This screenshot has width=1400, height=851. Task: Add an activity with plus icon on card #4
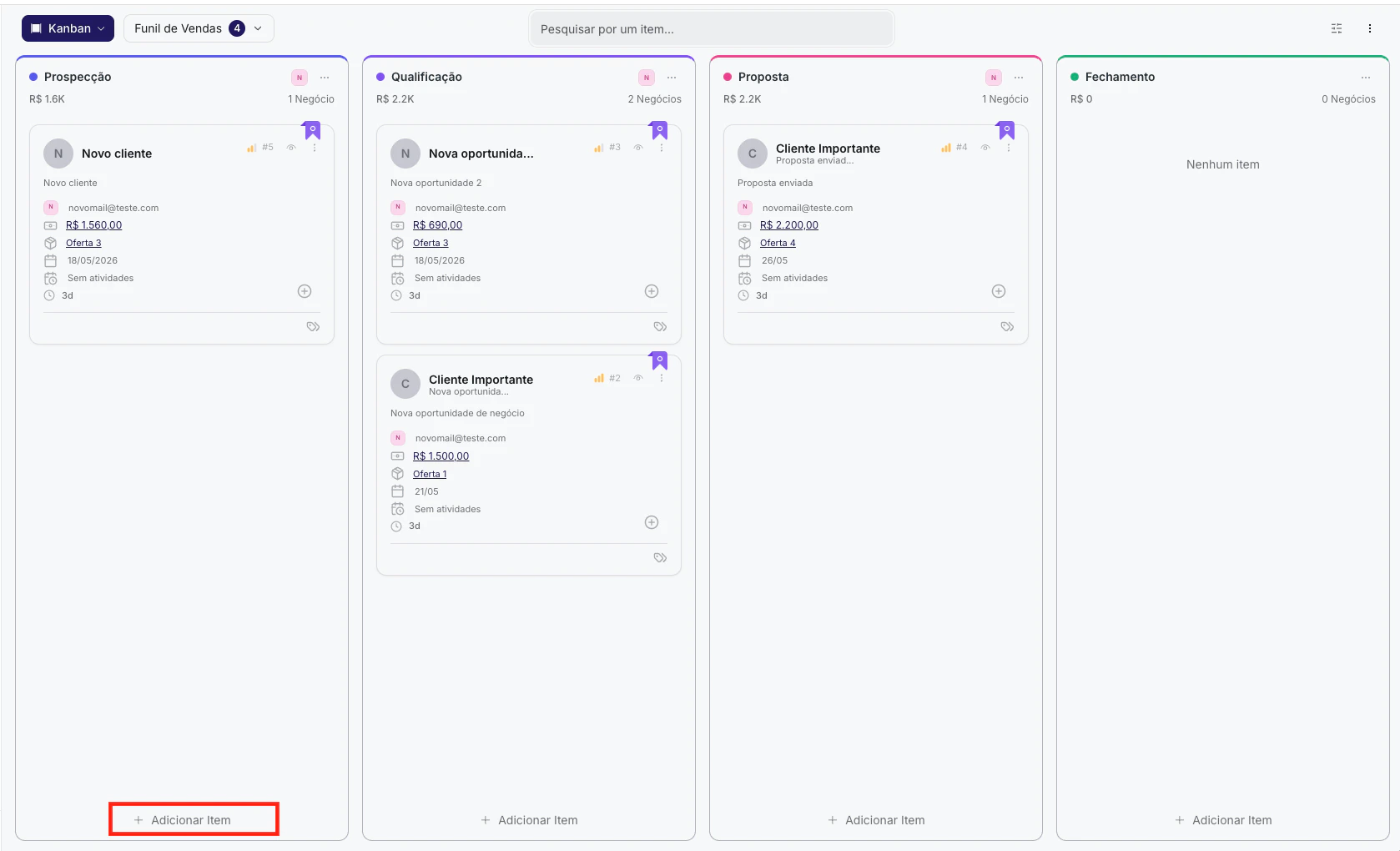[999, 291]
